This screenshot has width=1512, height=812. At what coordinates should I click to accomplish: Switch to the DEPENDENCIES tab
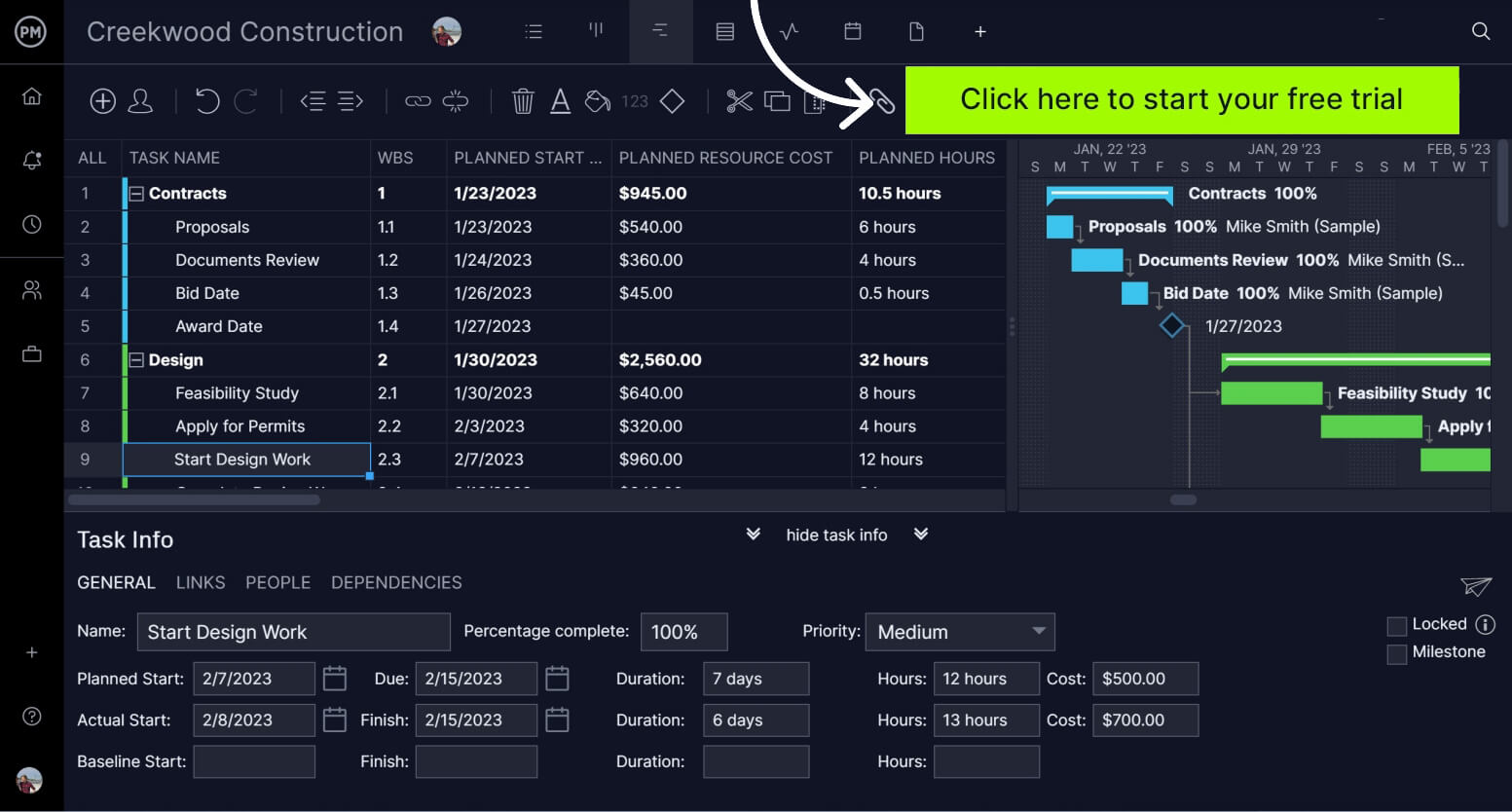pyautogui.click(x=396, y=582)
